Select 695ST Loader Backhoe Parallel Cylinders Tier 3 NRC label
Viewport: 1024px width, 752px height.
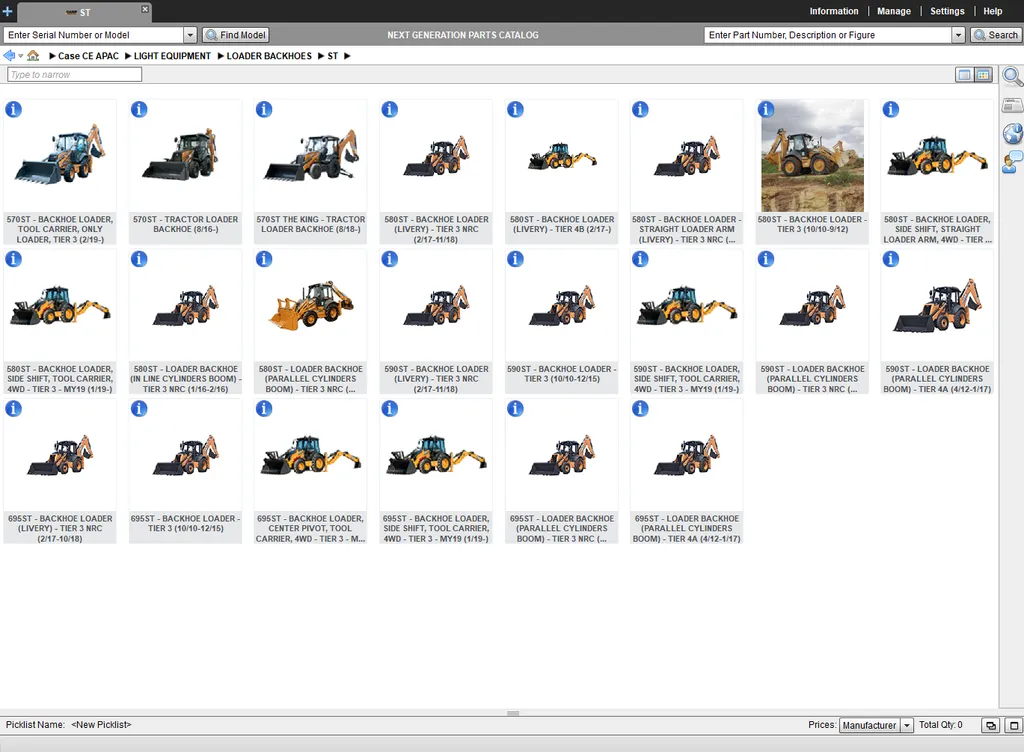(562, 528)
